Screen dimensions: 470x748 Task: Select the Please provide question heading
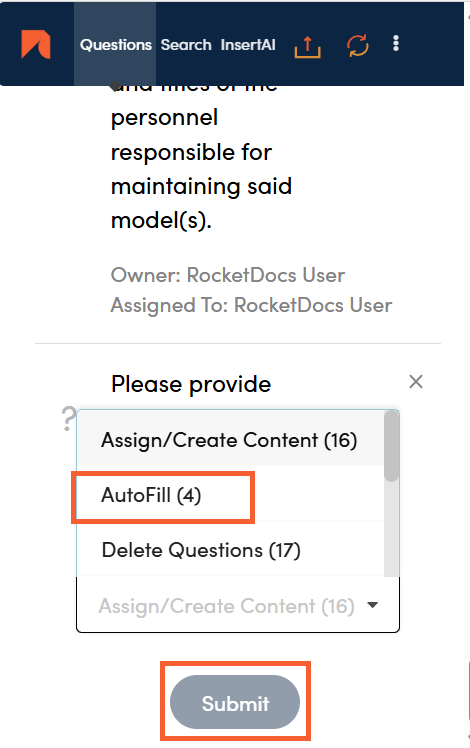click(191, 384)
